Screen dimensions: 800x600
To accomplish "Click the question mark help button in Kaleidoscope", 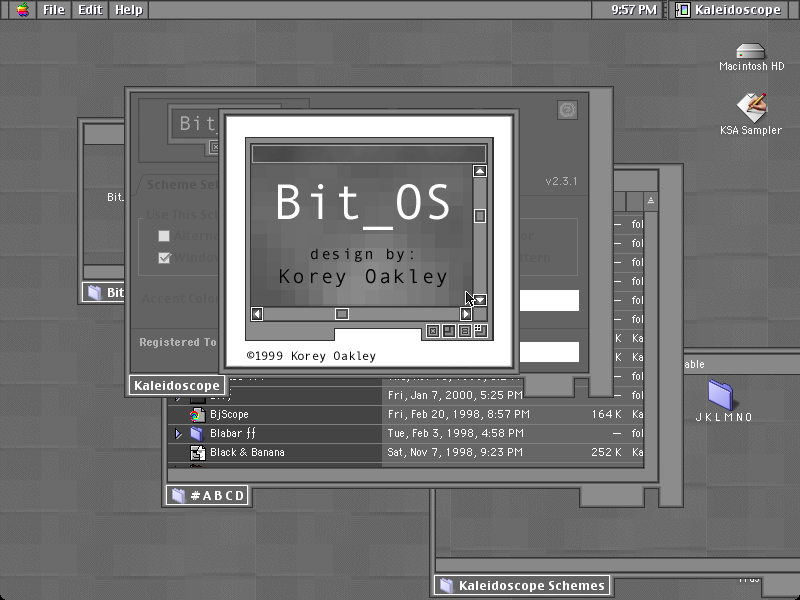I will click(x=567, y=110).
